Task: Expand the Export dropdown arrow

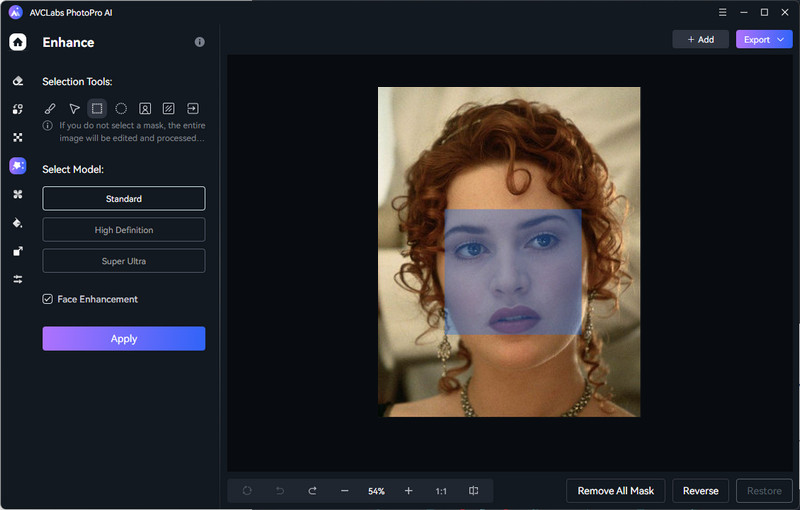Action: coord(781,39)
